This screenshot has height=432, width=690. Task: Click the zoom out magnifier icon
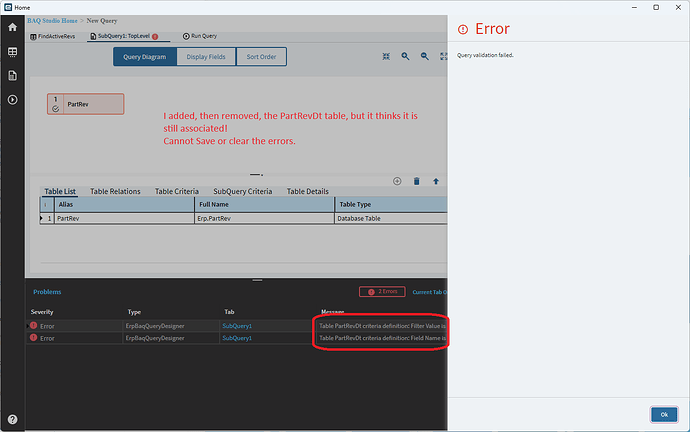pos(425,56)
